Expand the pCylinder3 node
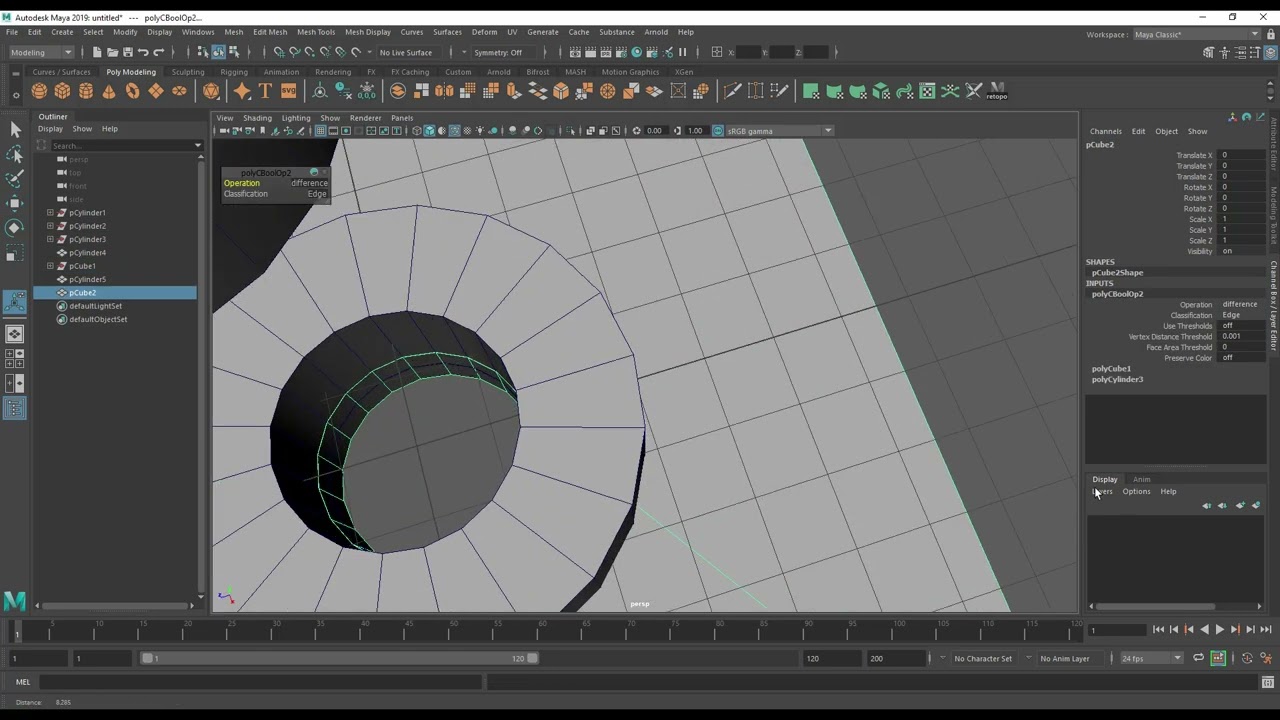The image size is (1280, 720). (x=50, y=239)
